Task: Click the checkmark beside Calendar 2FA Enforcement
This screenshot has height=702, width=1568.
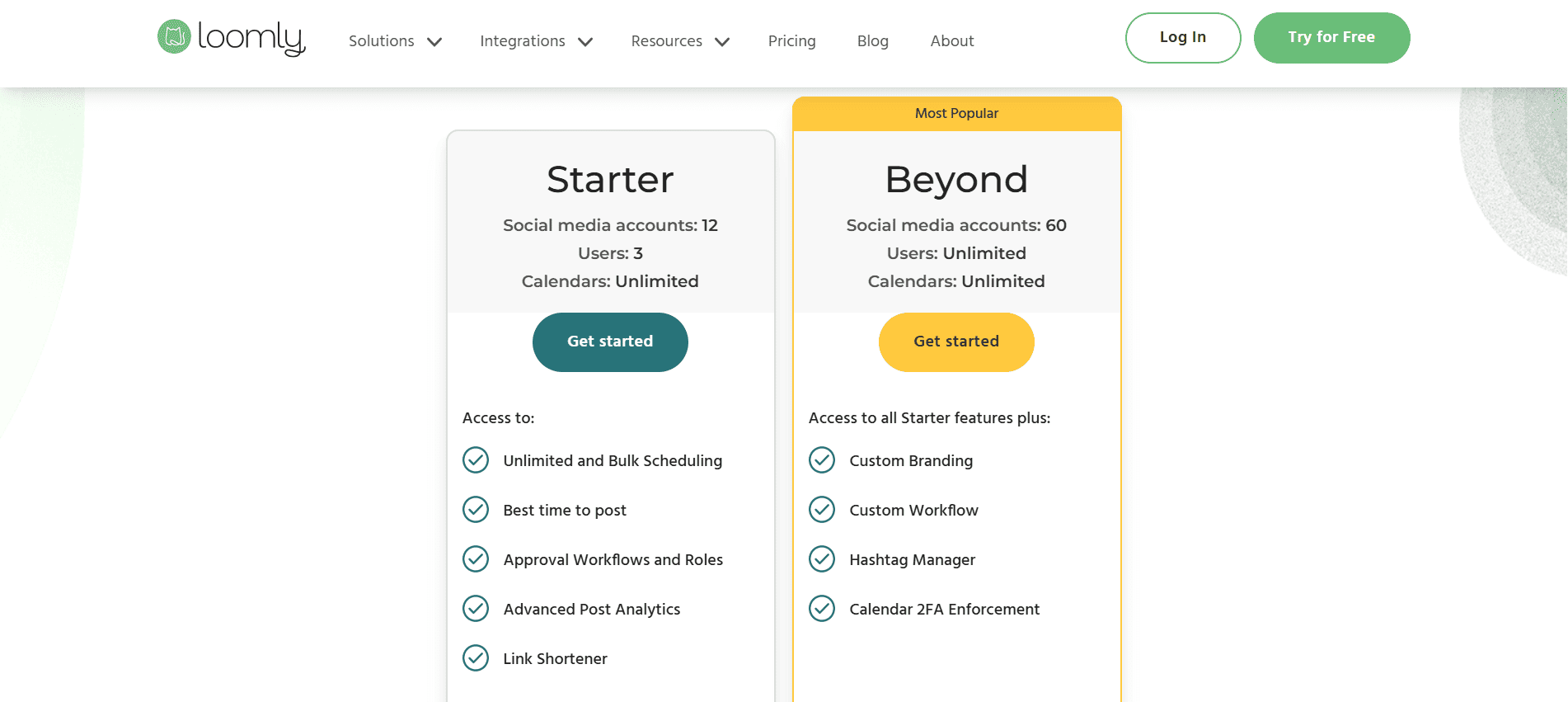Action: pyautogui.click(x=822, y=609)
